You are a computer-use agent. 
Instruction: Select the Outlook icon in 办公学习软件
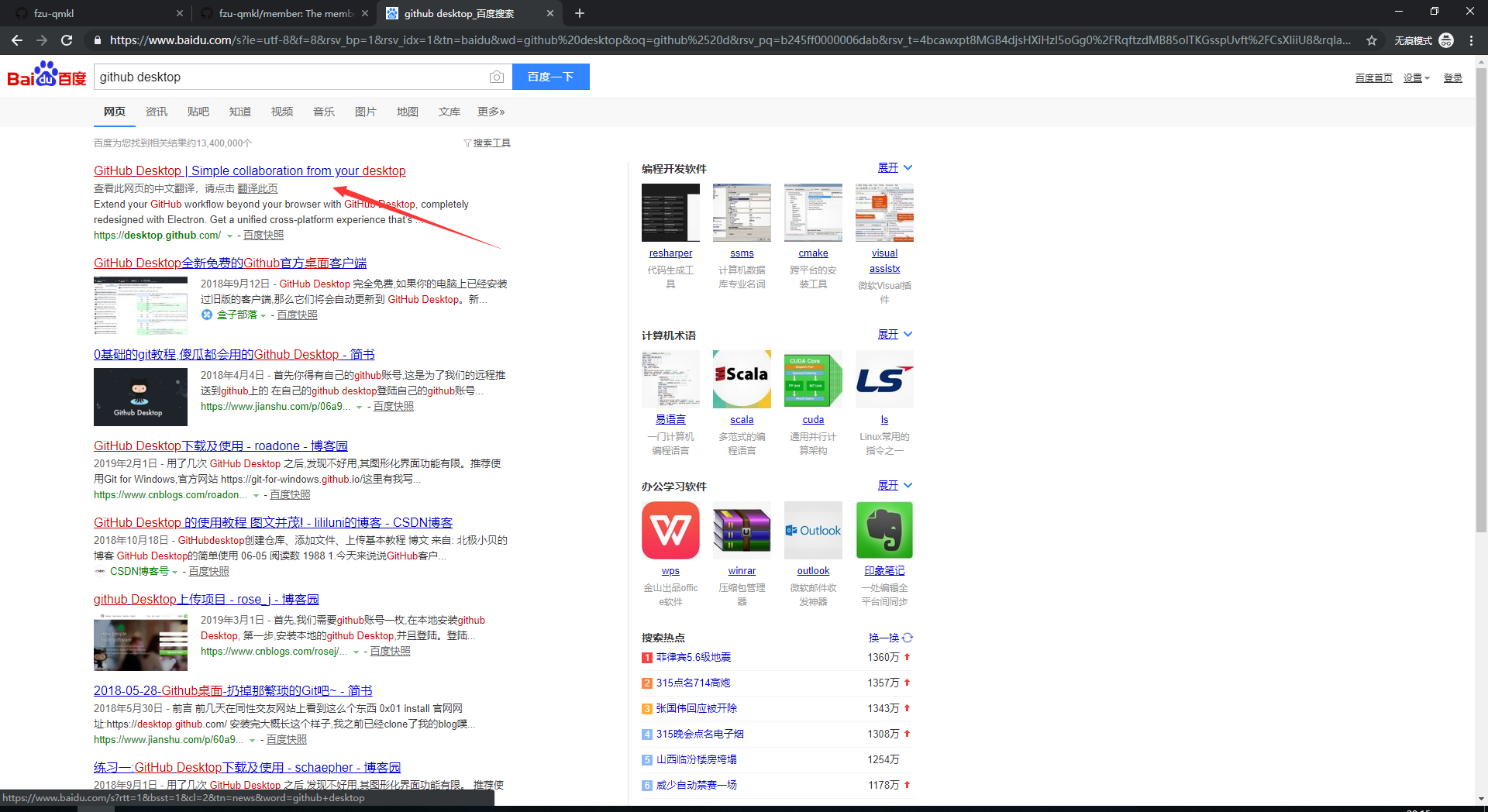click(812, 530)
